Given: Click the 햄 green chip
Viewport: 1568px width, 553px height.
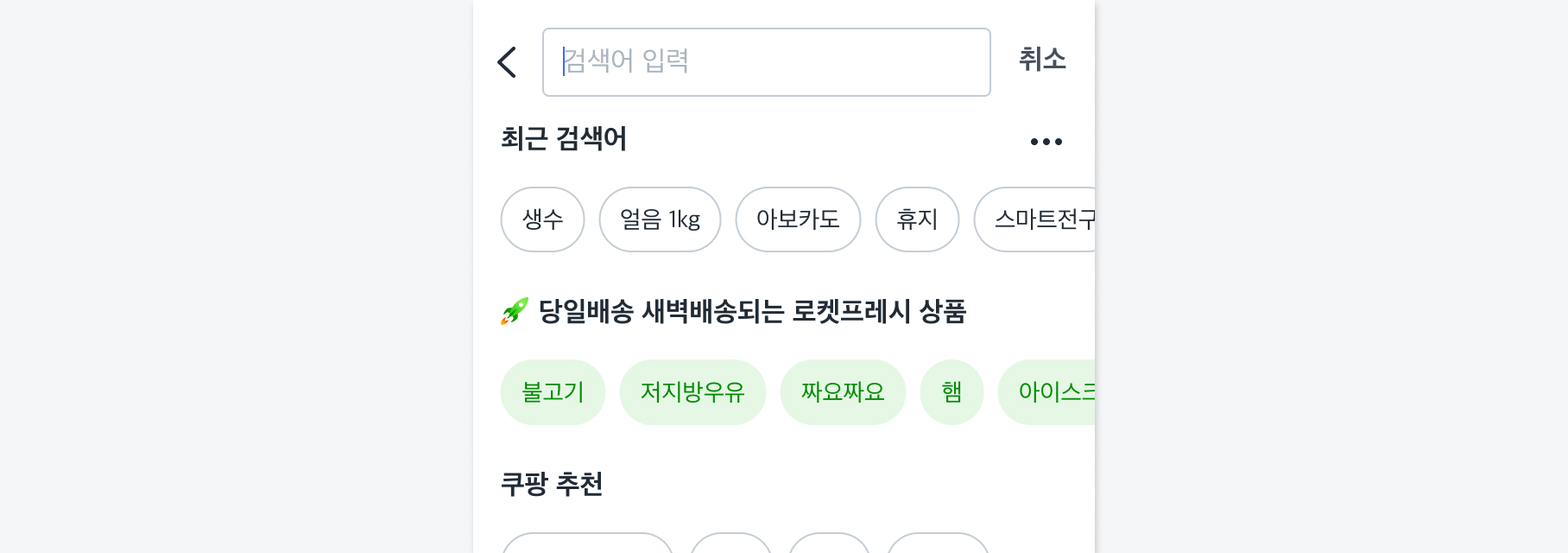Looking at the screenshot, I should (x=952, y=392).
